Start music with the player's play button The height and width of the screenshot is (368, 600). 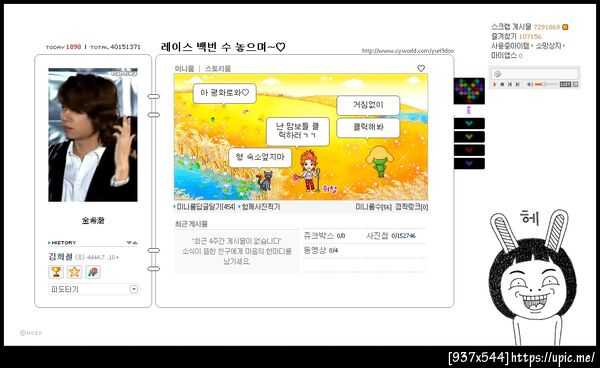coord(495,84)
